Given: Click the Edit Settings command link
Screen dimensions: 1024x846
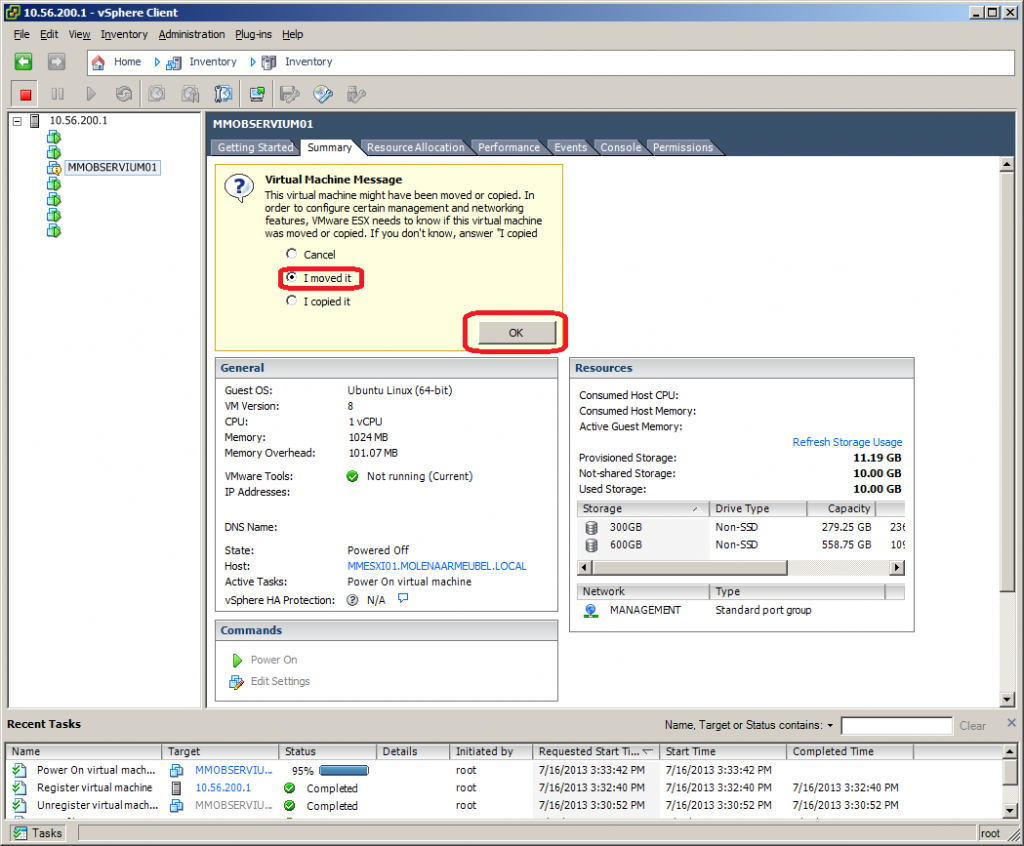Looking at the screenshot, I should click(x=280, y=681).
